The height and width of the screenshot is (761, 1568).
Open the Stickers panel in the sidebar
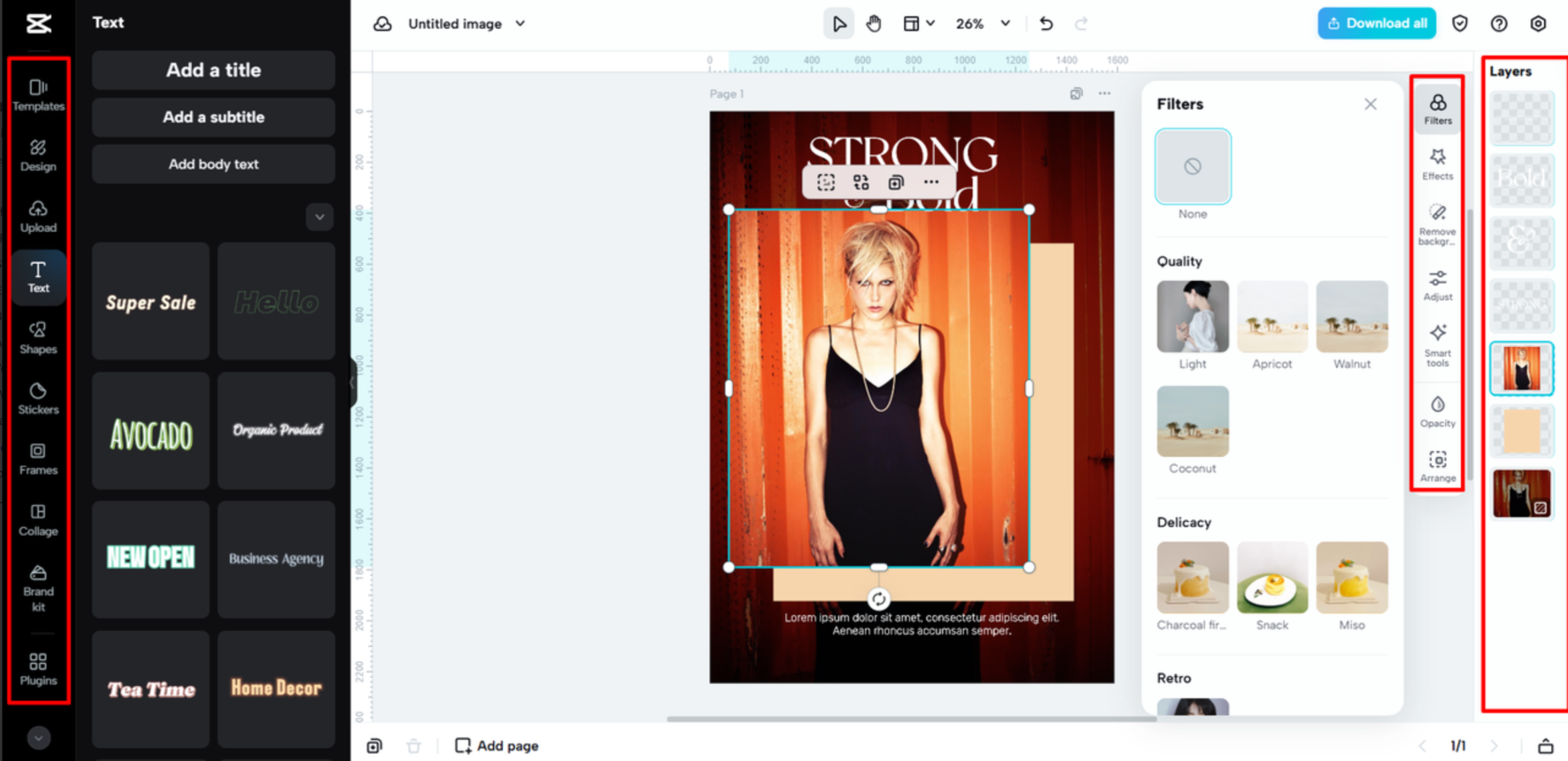pos(38,398)
